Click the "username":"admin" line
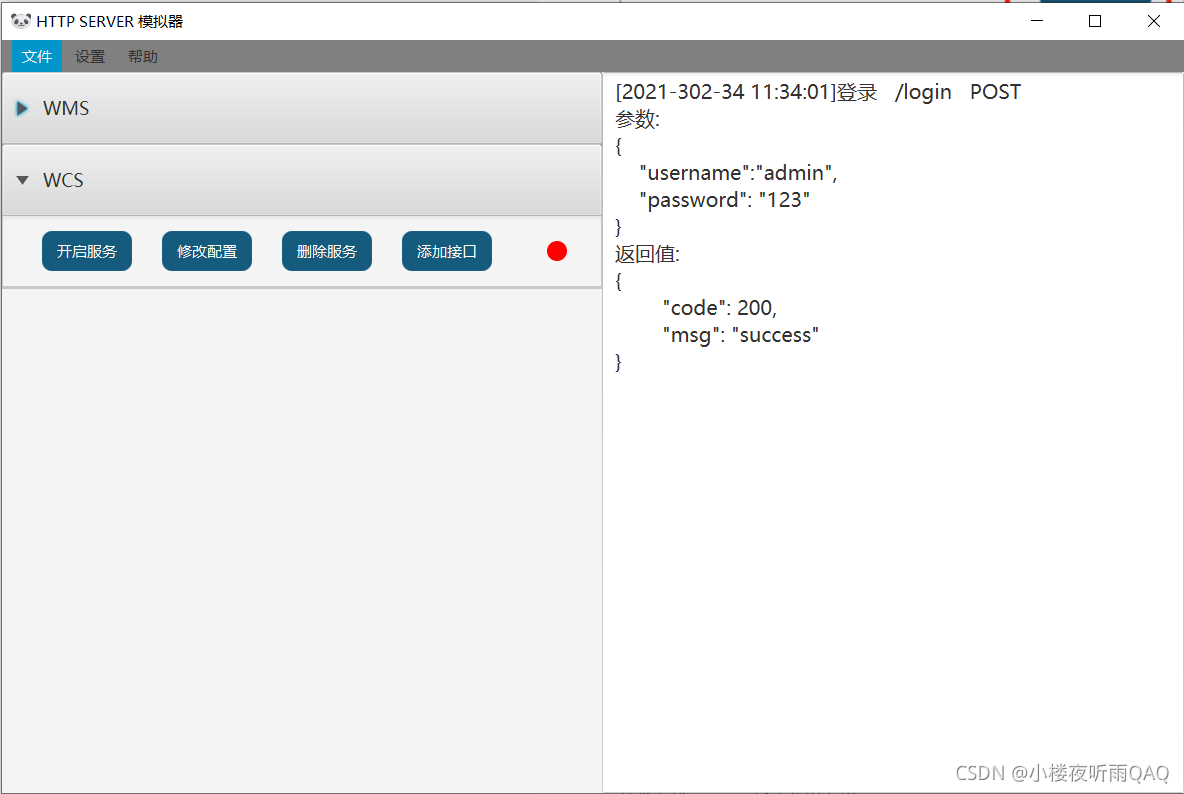1184x794 pixels. coord(738,173)
